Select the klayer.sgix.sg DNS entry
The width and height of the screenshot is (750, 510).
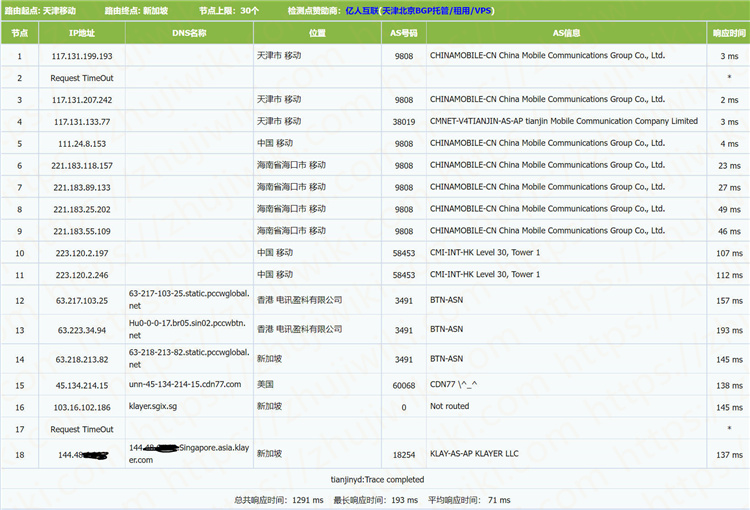pyautogui.click(x=158, y=407)
